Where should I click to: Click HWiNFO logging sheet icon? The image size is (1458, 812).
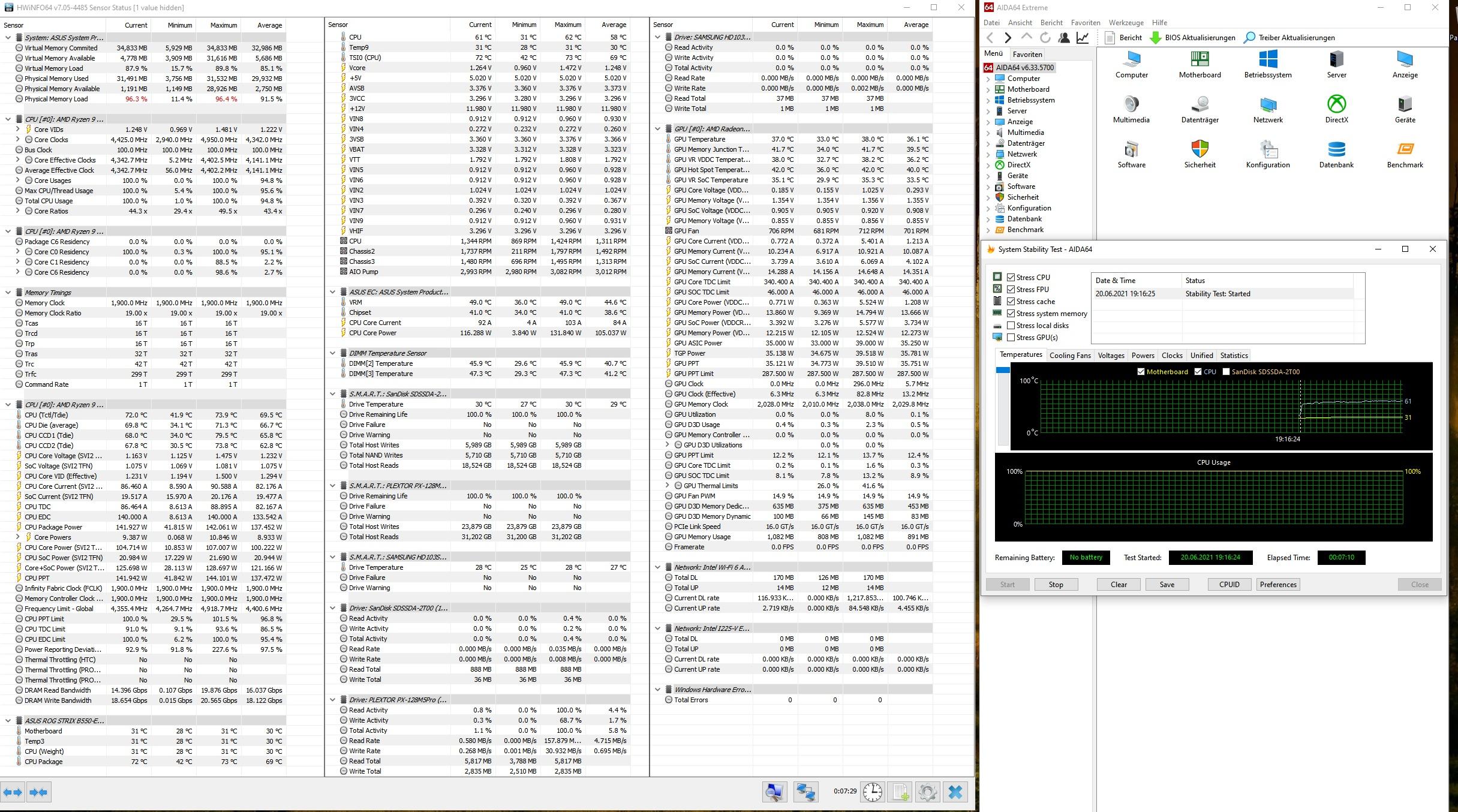[900, 792]
